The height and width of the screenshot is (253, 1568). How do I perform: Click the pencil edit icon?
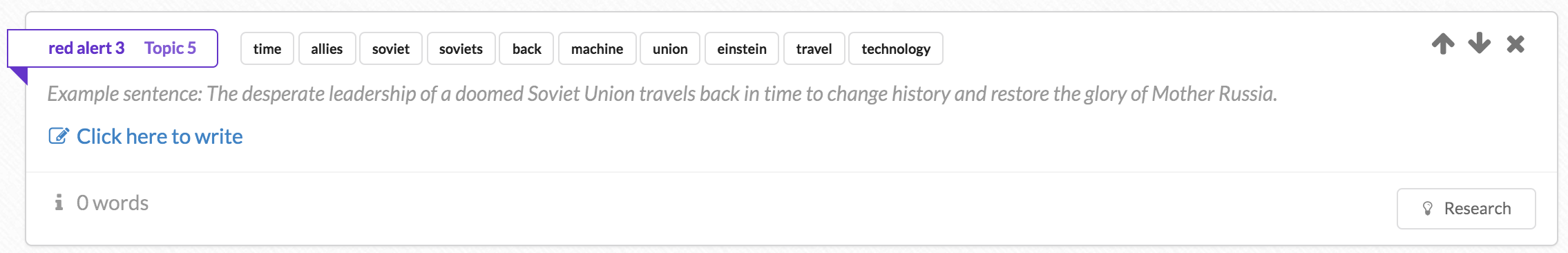click(x=59, y=135)
